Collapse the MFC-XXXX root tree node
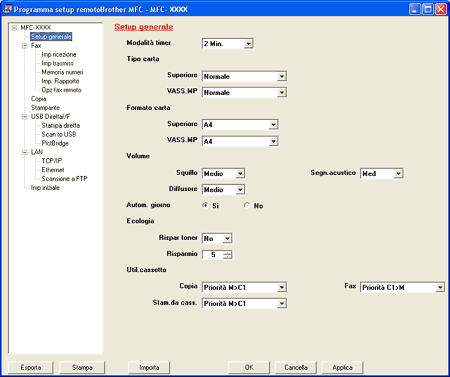Viewport: 450px width, 377px height. 14,28
